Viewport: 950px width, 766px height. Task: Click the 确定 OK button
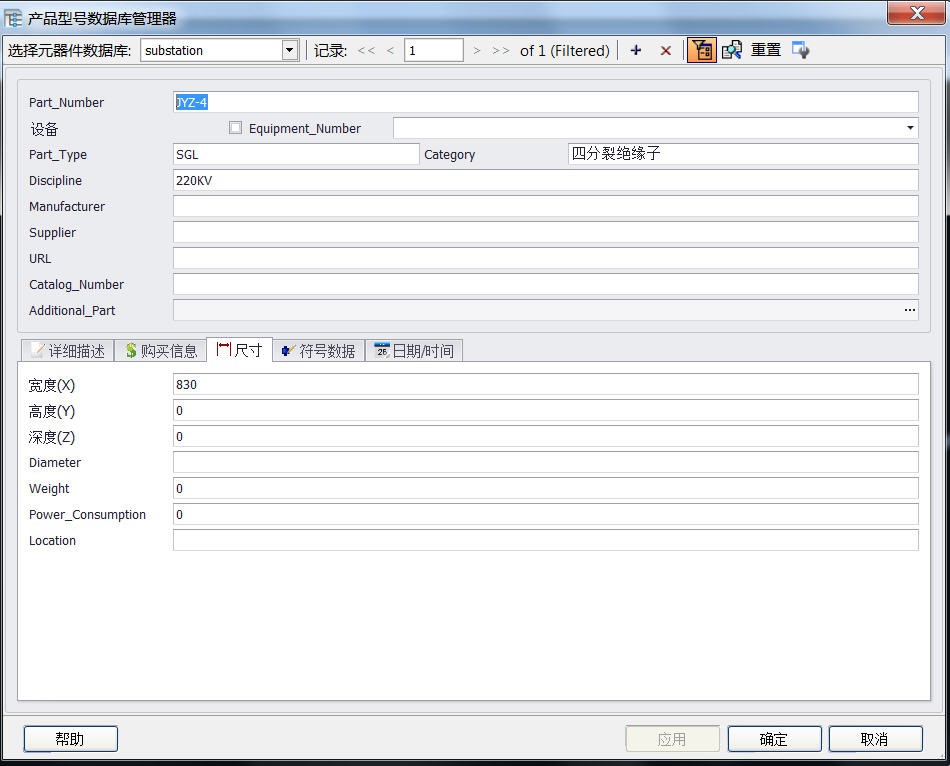point(774,739)
